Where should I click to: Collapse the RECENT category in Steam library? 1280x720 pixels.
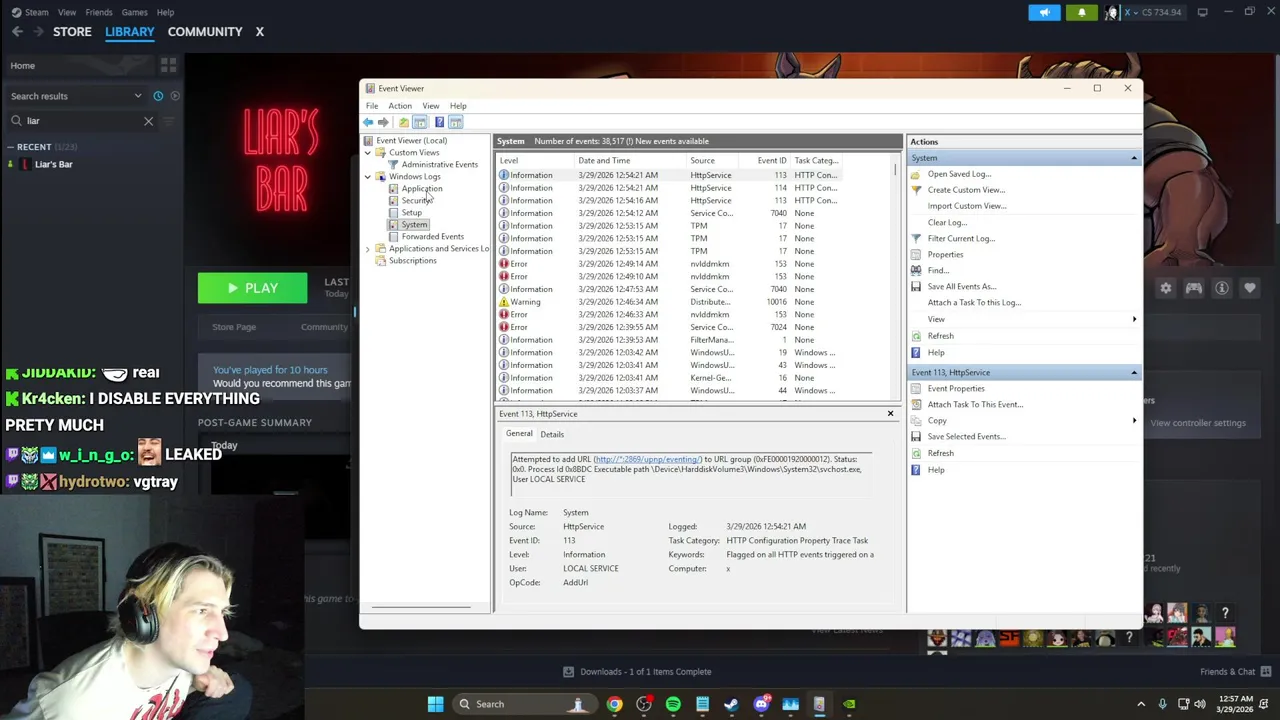(x=11, y=147)
